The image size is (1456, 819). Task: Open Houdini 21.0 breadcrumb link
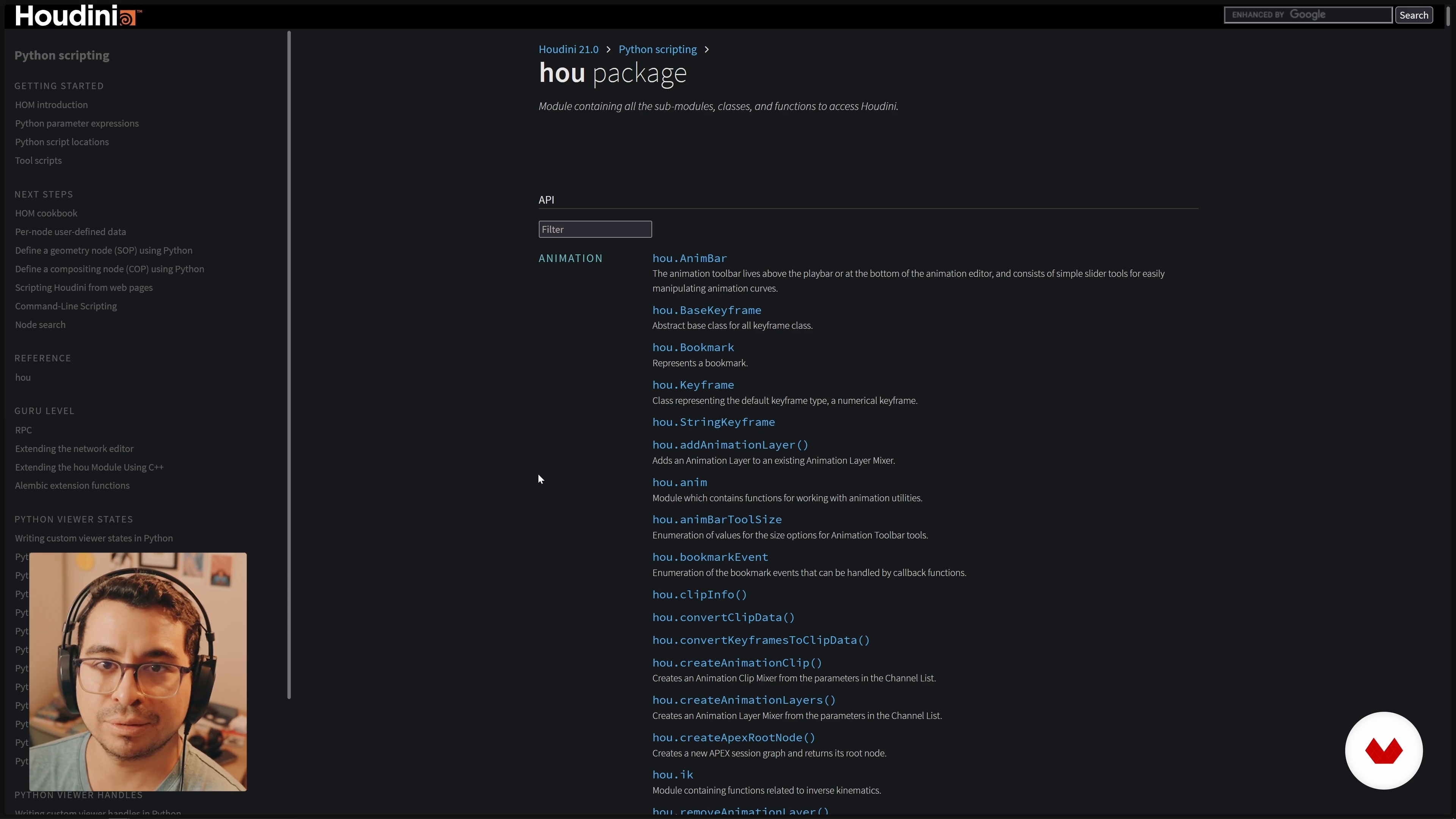tap(568, 50)
